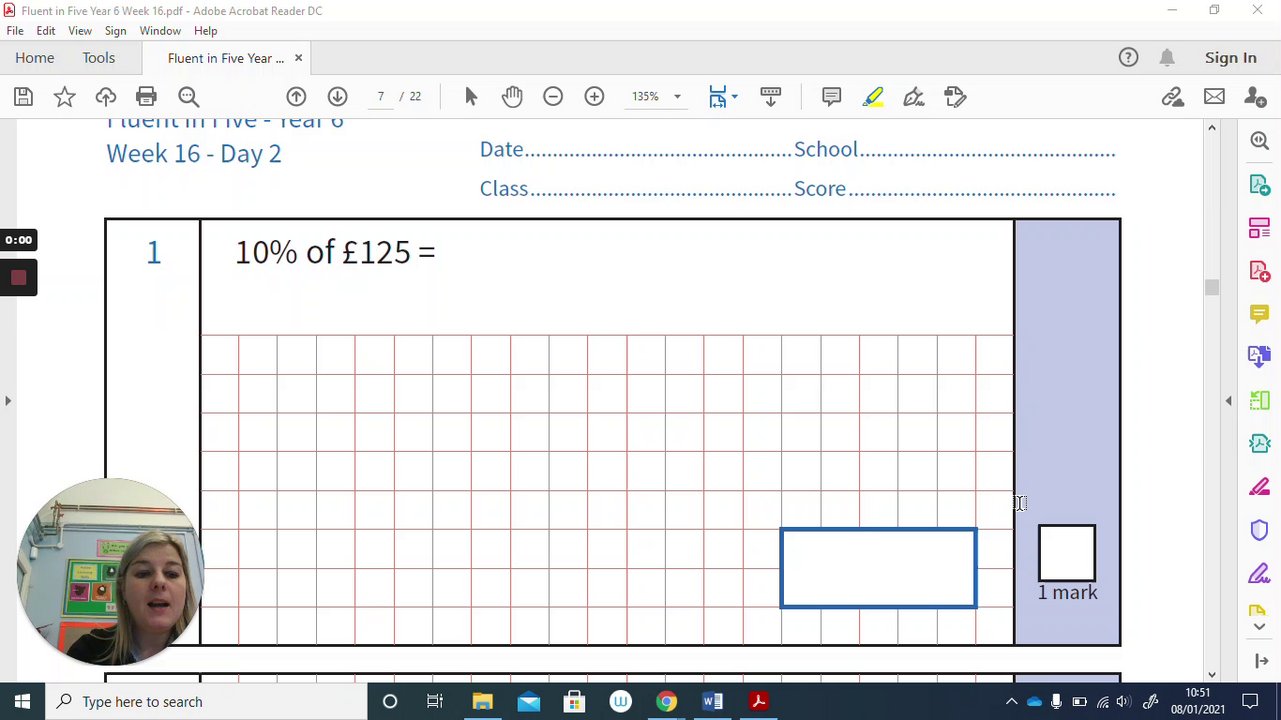
Task: Open Organize Pages pink icon in right pane
Action: (1259, 228)
